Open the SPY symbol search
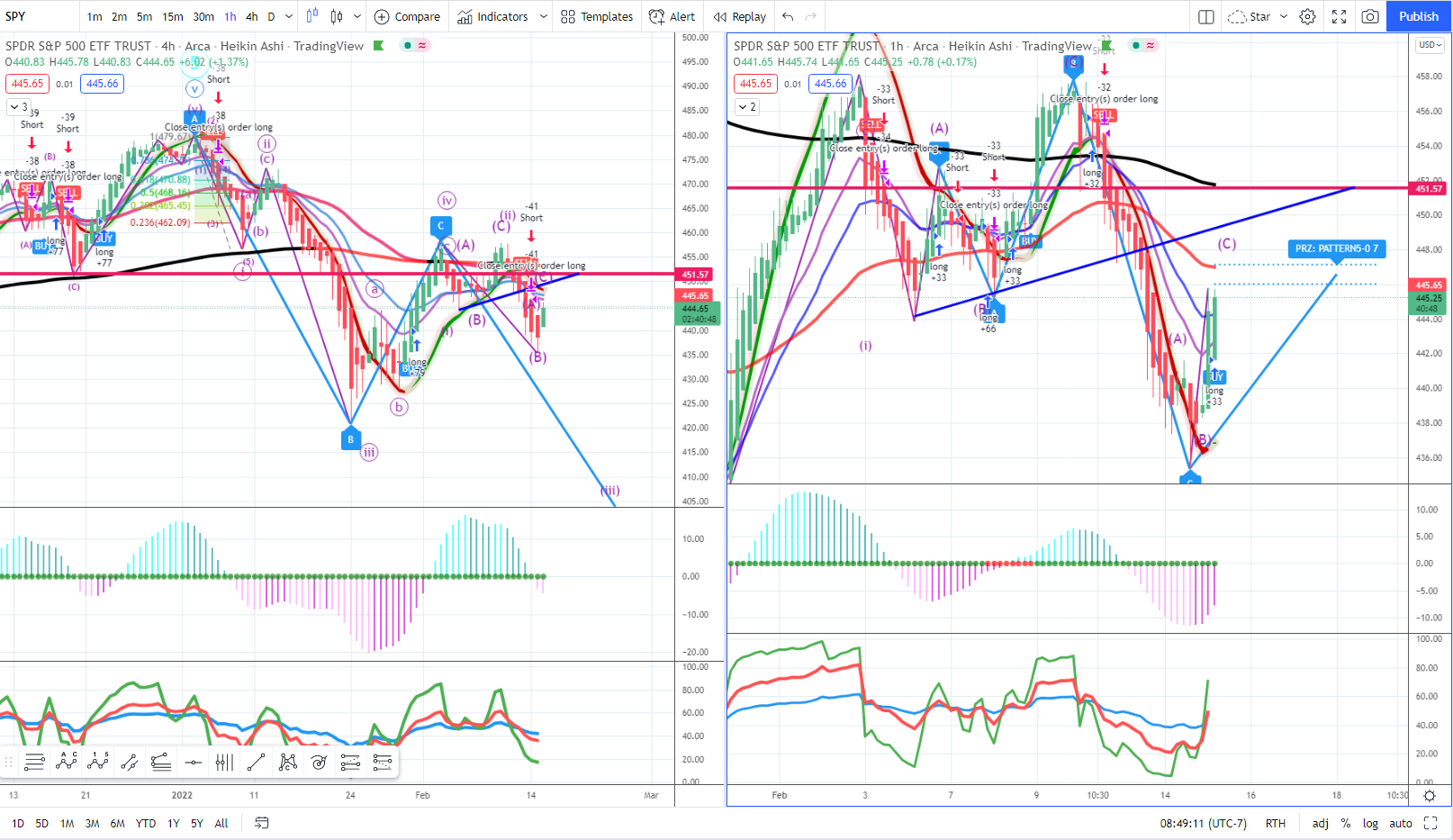 click(x=16, y=16)
